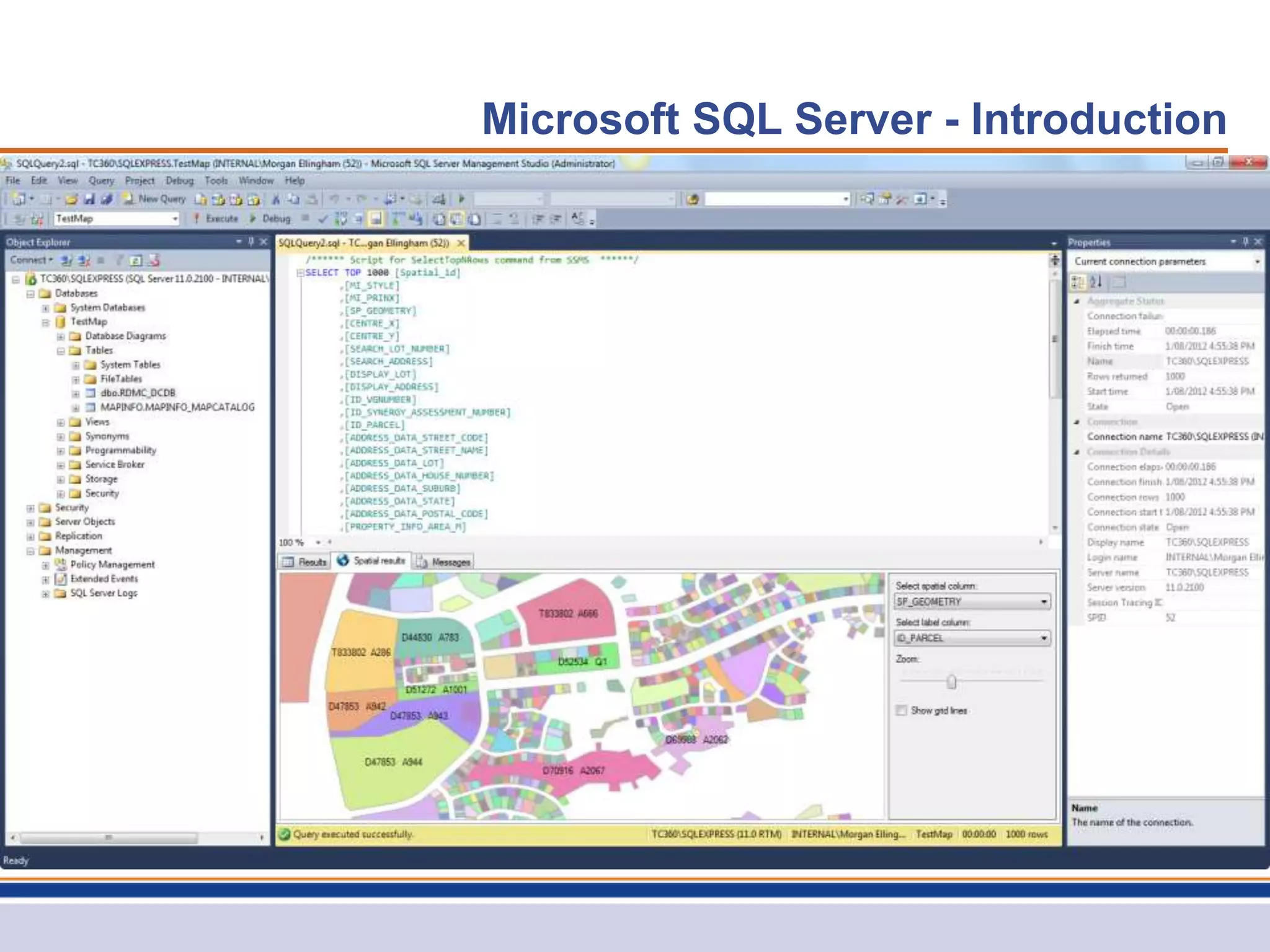Screen dimensions: 1270x952
Task: Toggle IntelliSense Enabled button
Action: coord(376,219)
